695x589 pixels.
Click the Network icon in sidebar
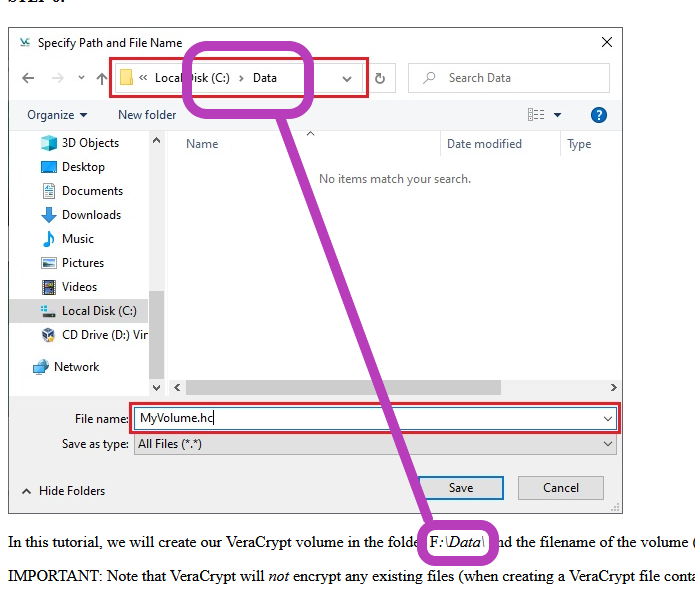coord(41,367)
